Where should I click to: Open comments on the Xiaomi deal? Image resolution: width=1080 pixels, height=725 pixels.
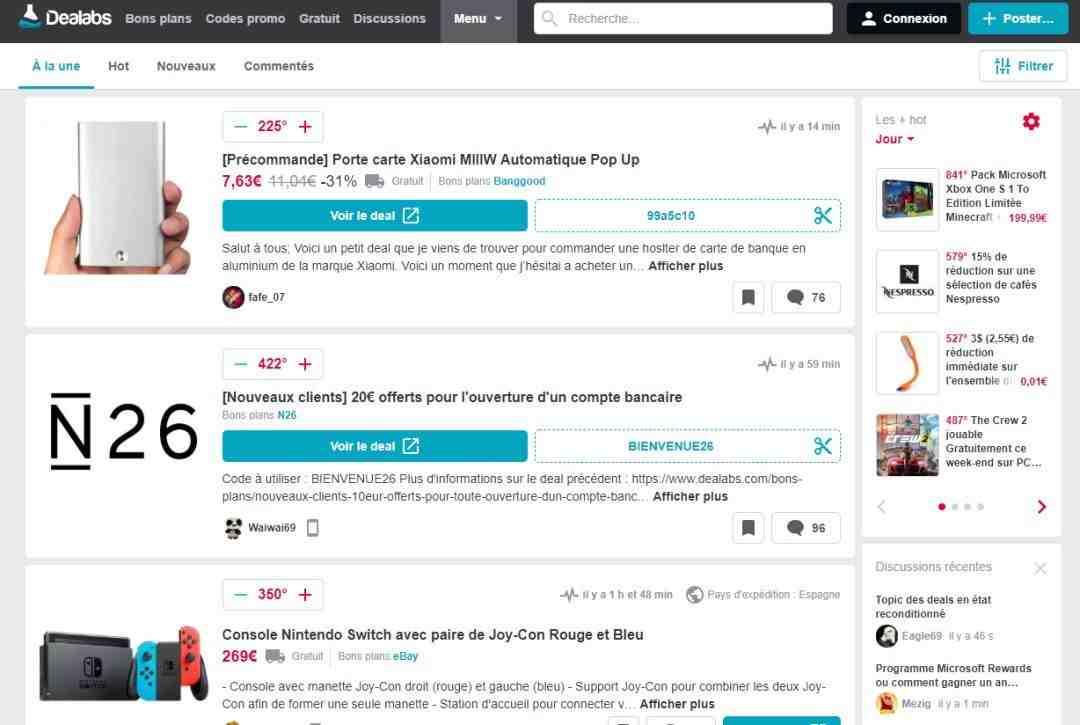coord(806,297)
